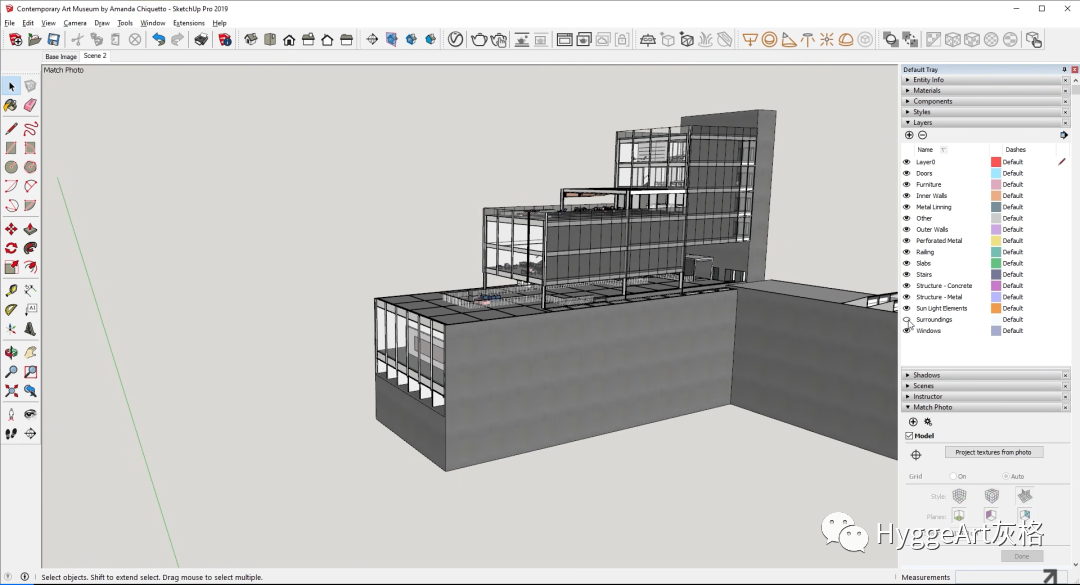Switch to the Base Image scene tab
Viewport: 1080px width, 585px height.
point(61,57)
